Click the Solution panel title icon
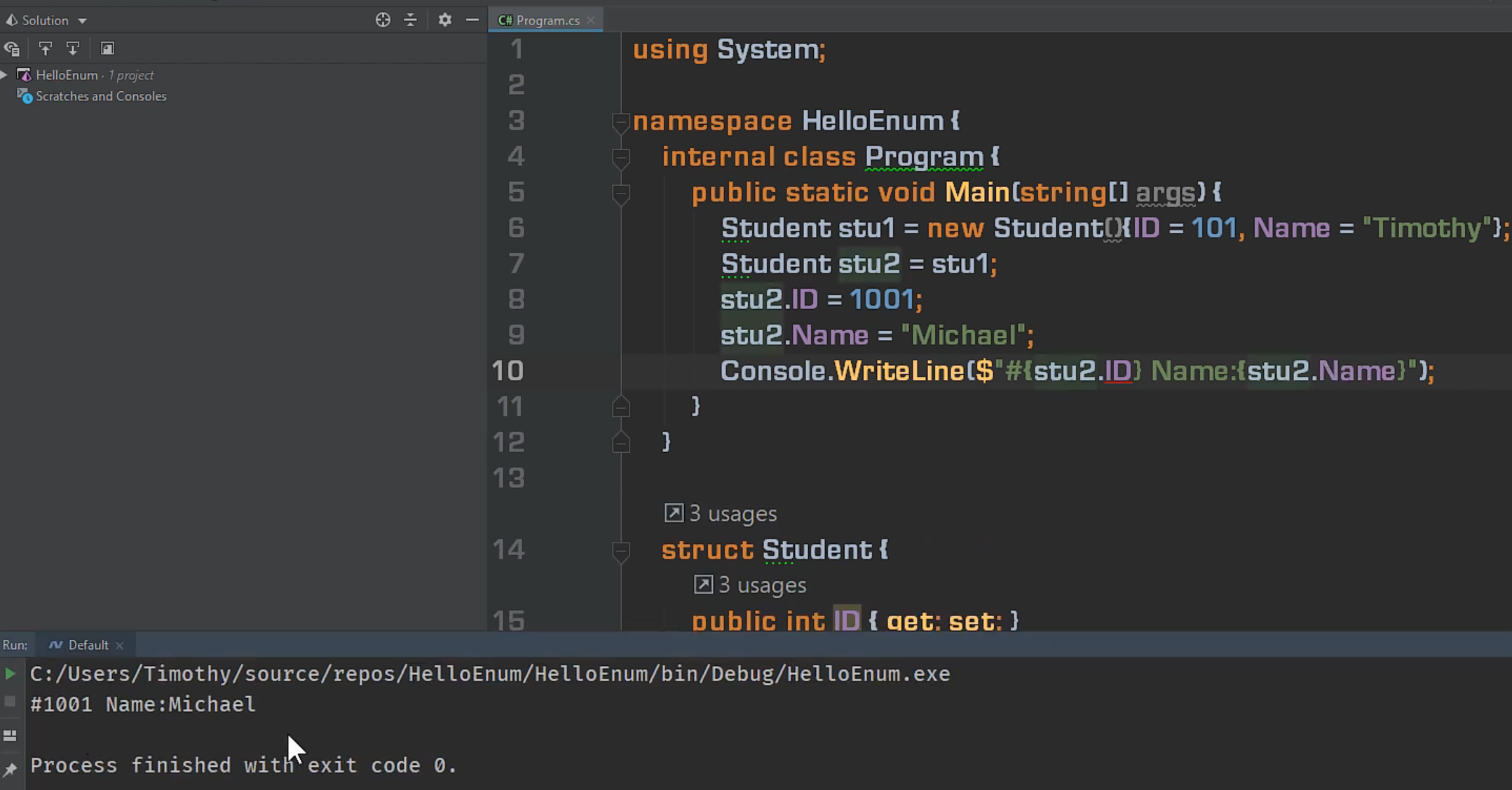1512x790 pixels. pos(11,20)
